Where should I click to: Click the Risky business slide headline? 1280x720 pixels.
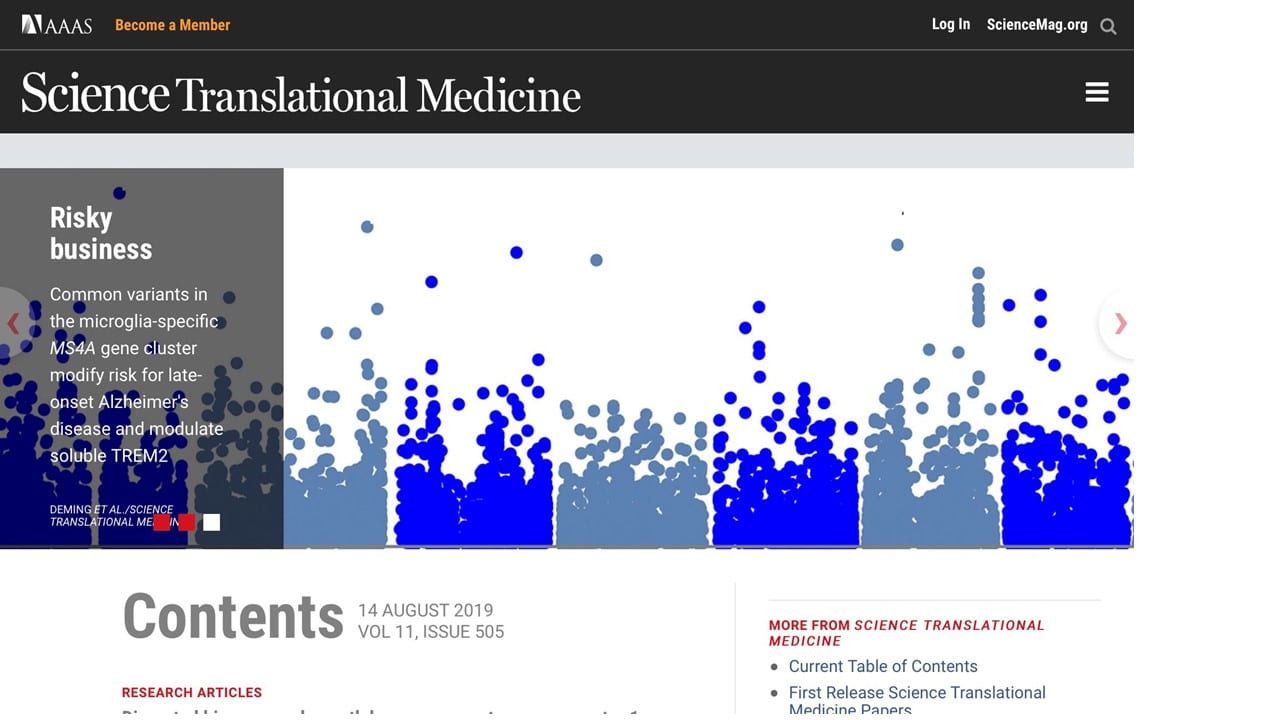pyautogui.click(x=101, y=233)
